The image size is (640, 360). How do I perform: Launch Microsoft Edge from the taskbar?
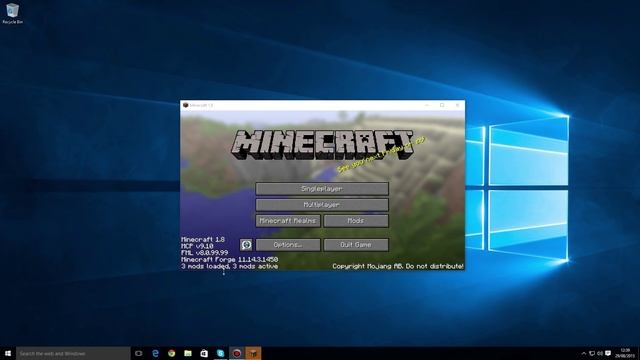[x=155, y=353]
